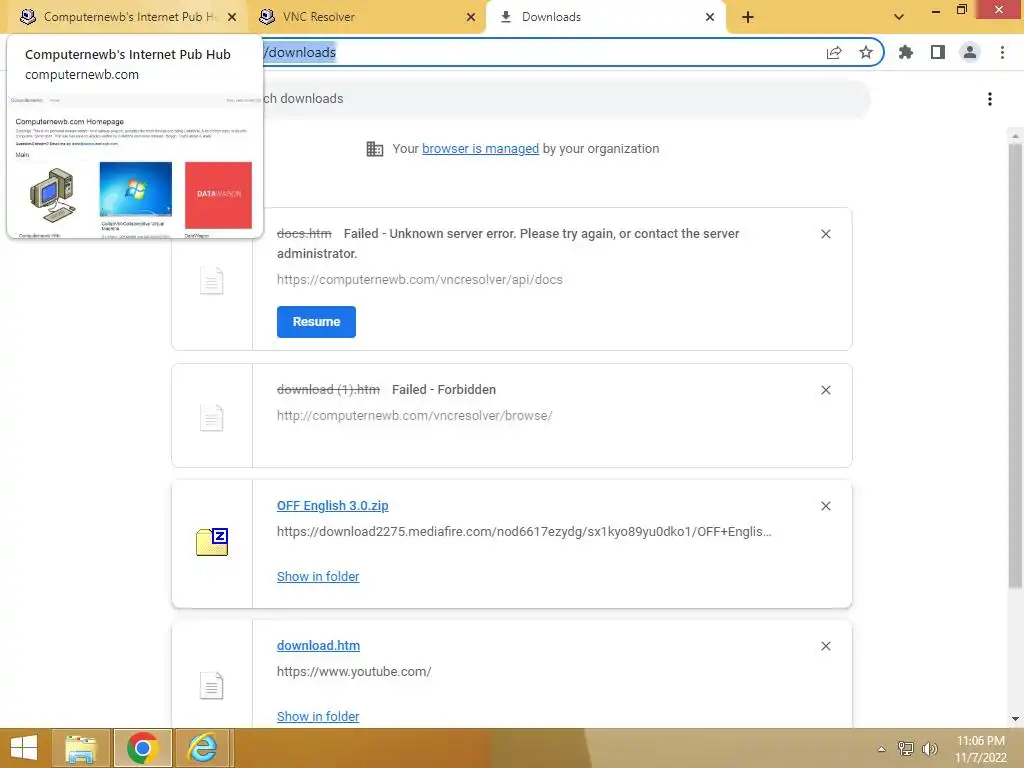Switch to the VNC Resolver tab

[366, 17]
